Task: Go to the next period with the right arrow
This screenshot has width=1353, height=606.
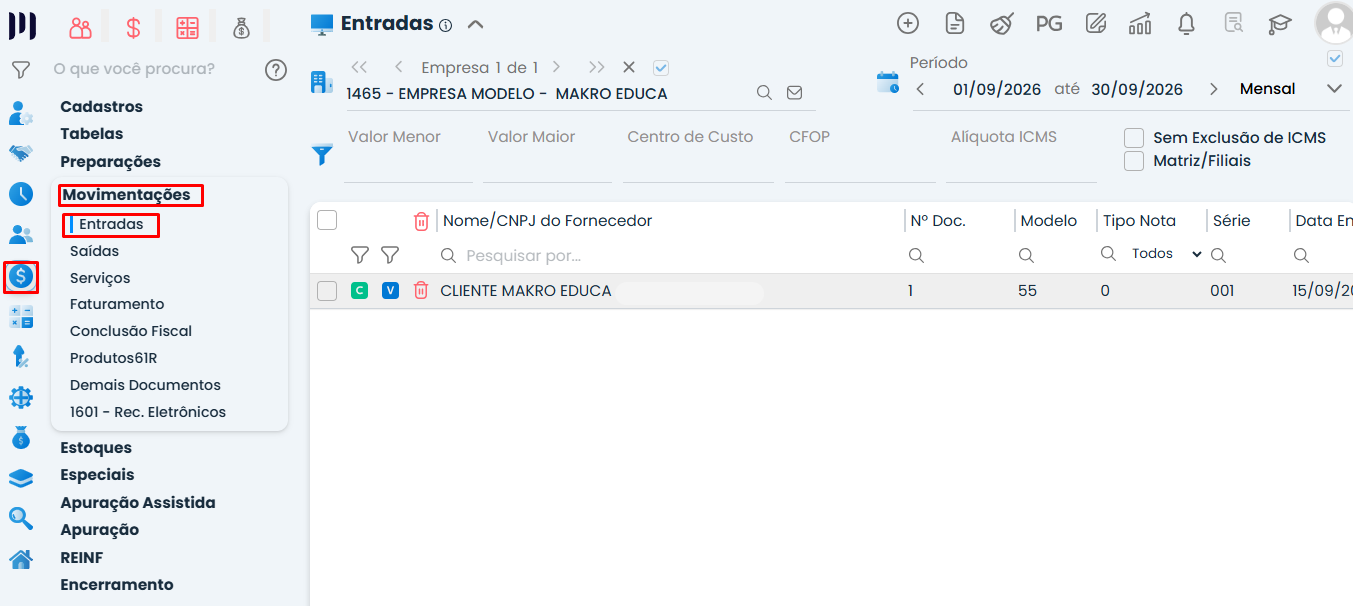Action: 1214,89
